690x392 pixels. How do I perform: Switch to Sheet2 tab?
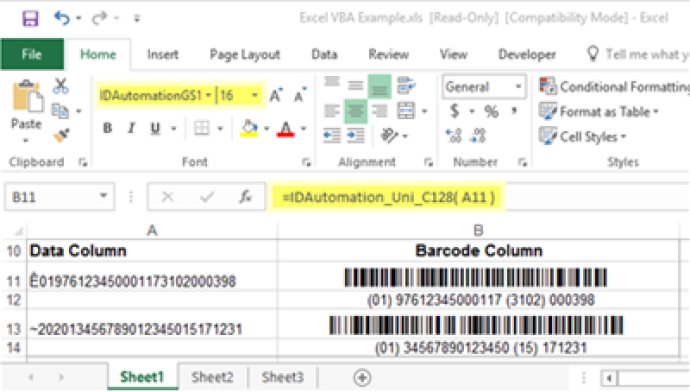point(212,377)
